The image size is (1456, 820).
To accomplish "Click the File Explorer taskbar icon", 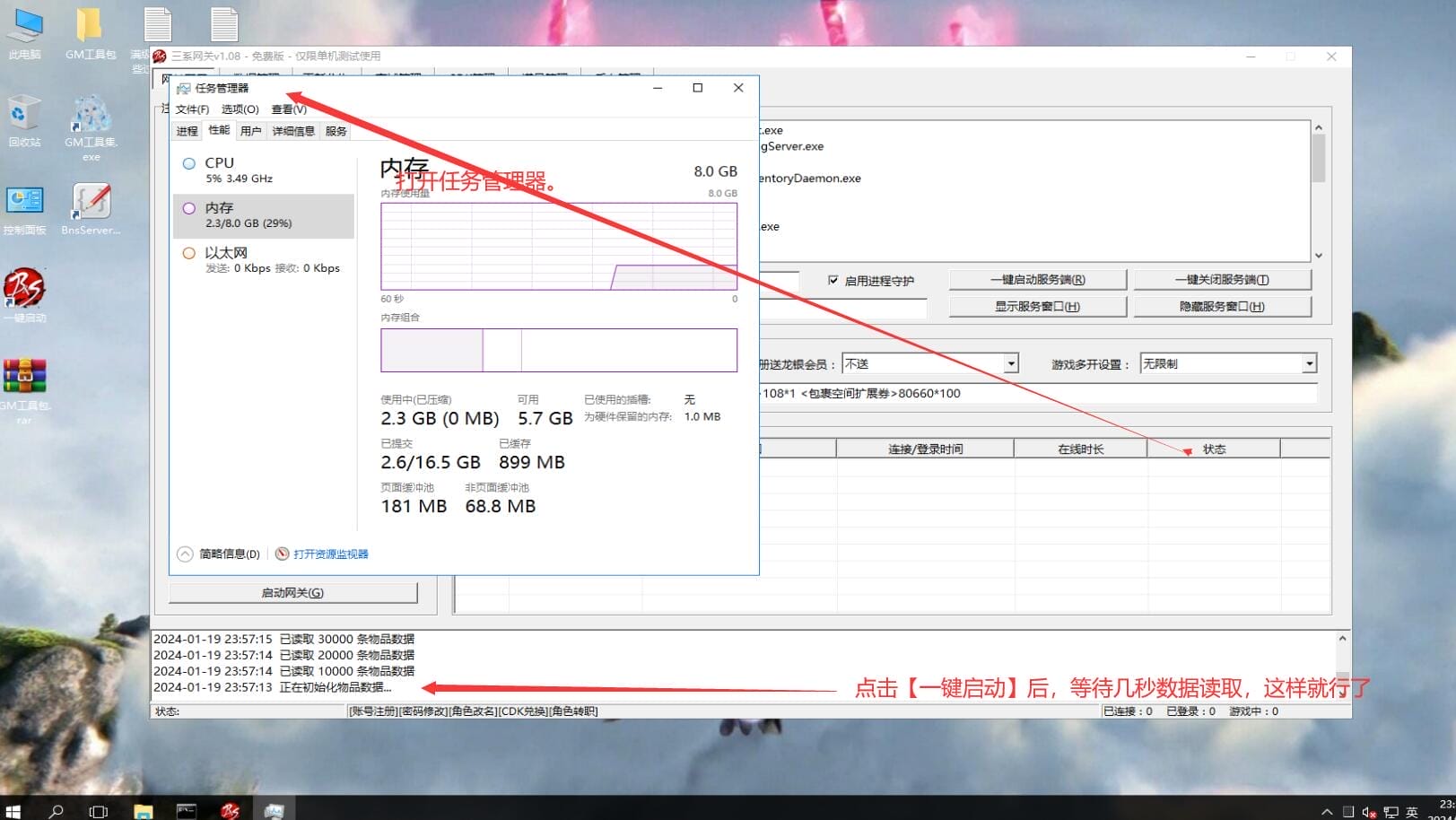I will point(144,810).
